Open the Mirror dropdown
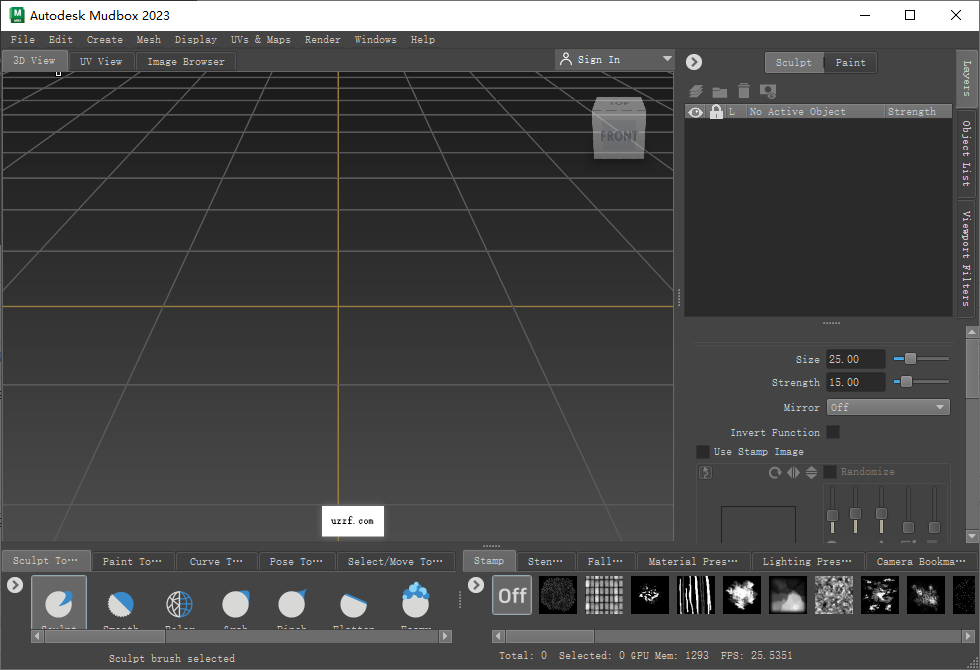980x670 pixels. 888,407
